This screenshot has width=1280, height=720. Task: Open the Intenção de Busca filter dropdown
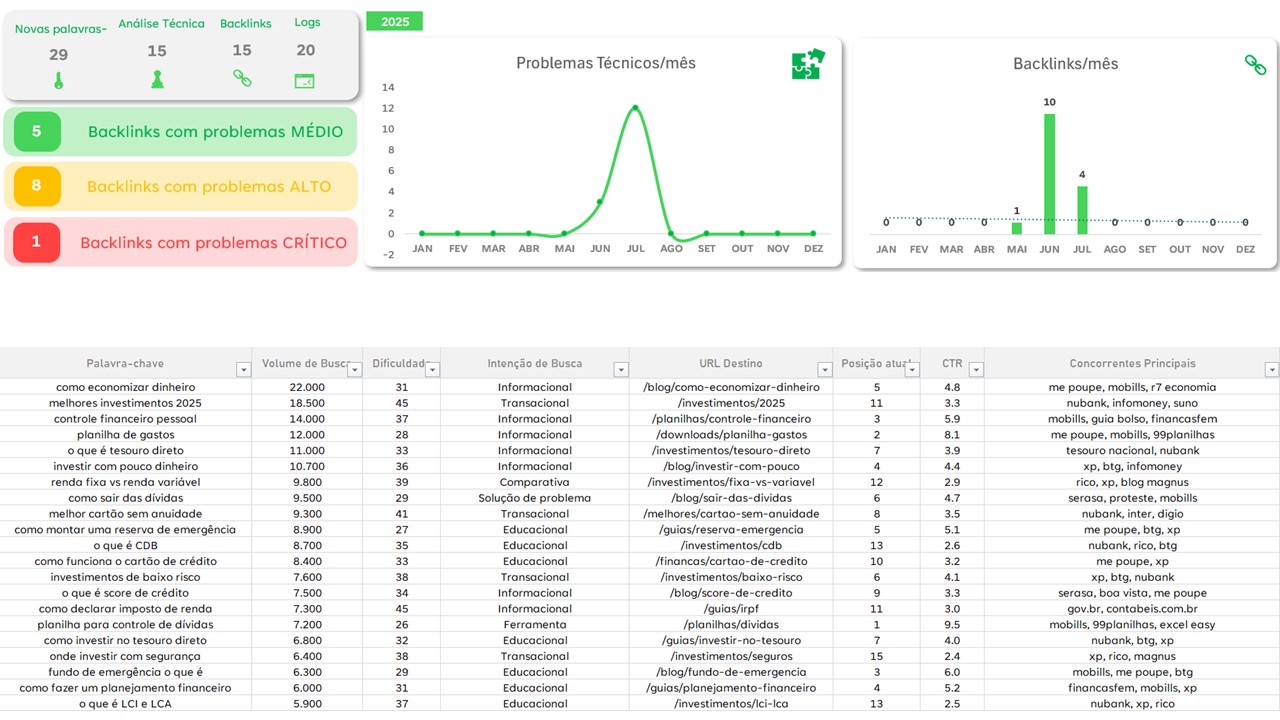pos(621,370)
